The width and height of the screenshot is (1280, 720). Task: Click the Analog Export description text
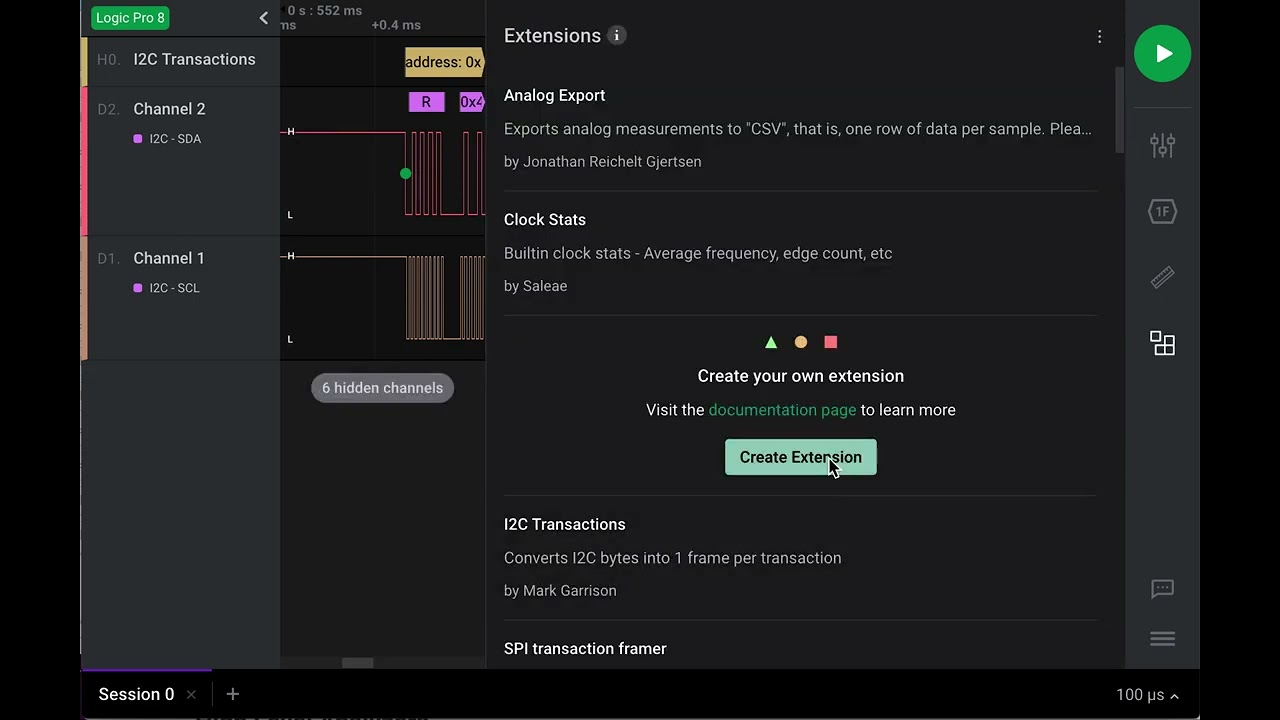798,129
